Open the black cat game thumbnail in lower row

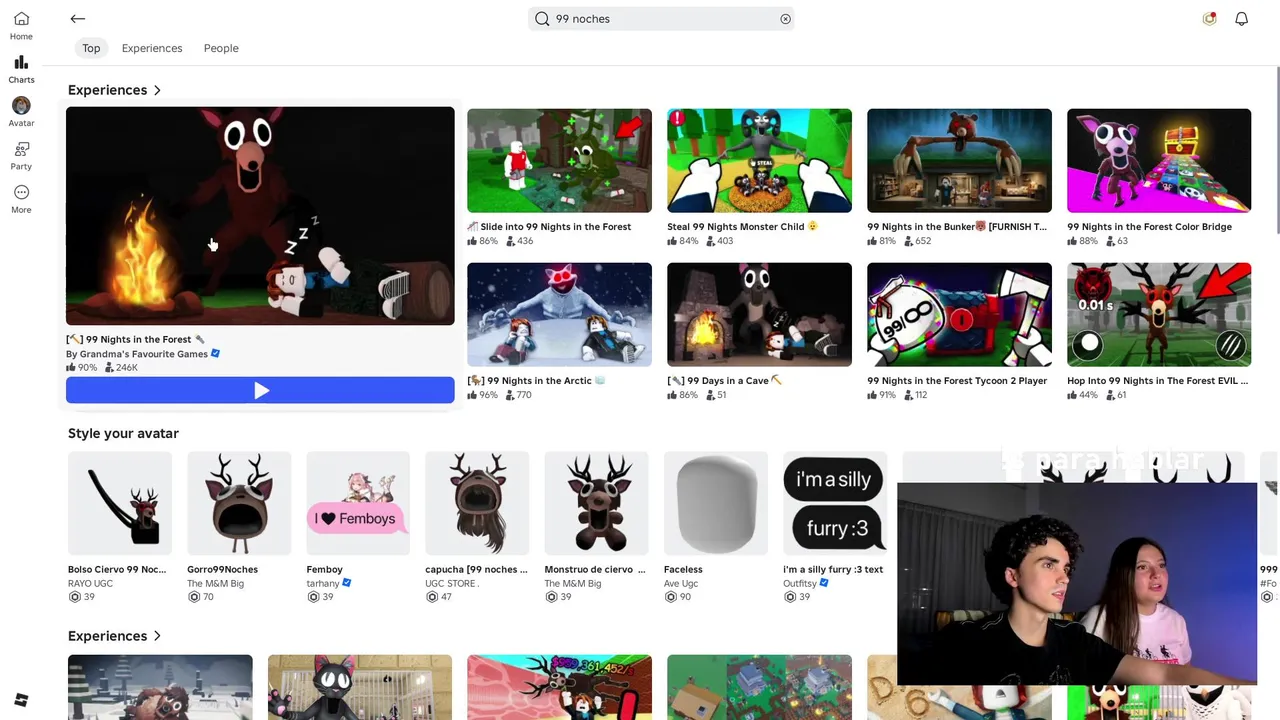(360, 687)
